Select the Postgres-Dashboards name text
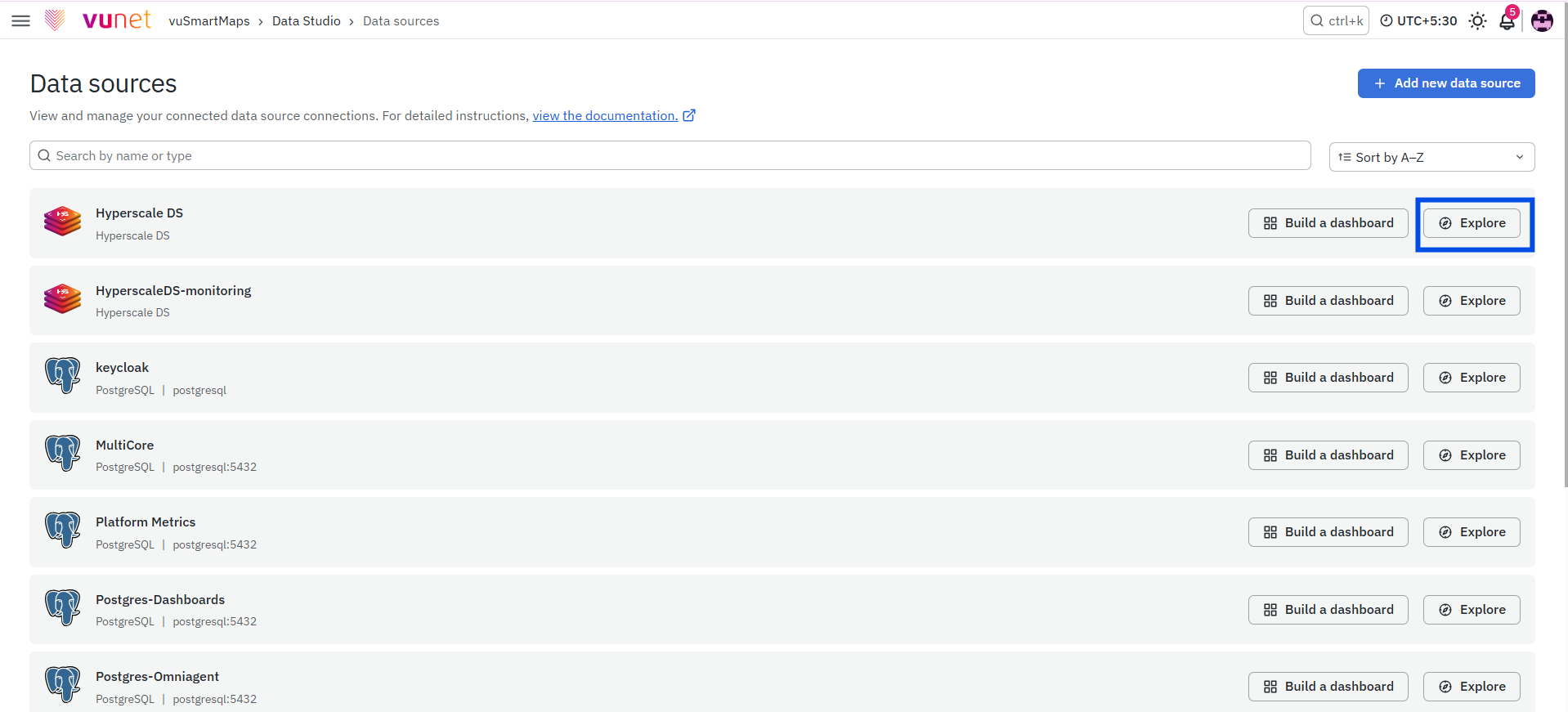 160,600
